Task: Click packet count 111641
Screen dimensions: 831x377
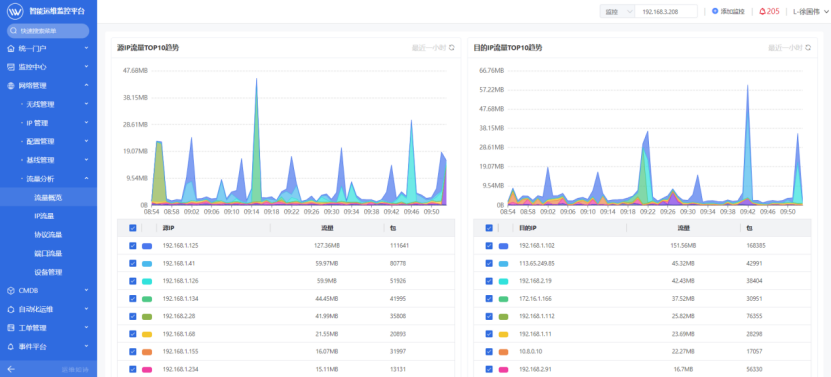Action: tap(399, 246)
